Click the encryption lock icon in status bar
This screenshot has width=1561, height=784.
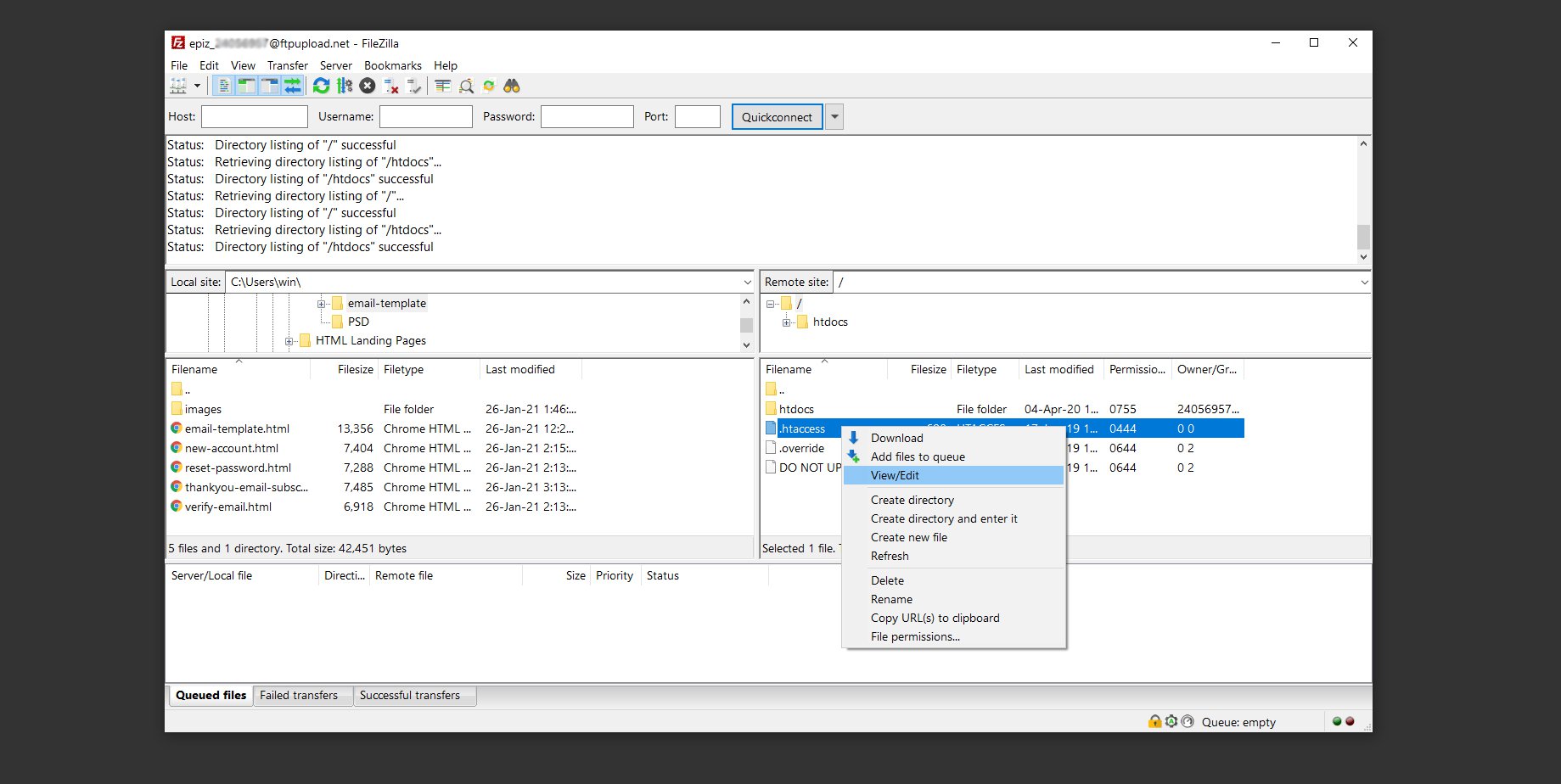[x=1154, y=721]
